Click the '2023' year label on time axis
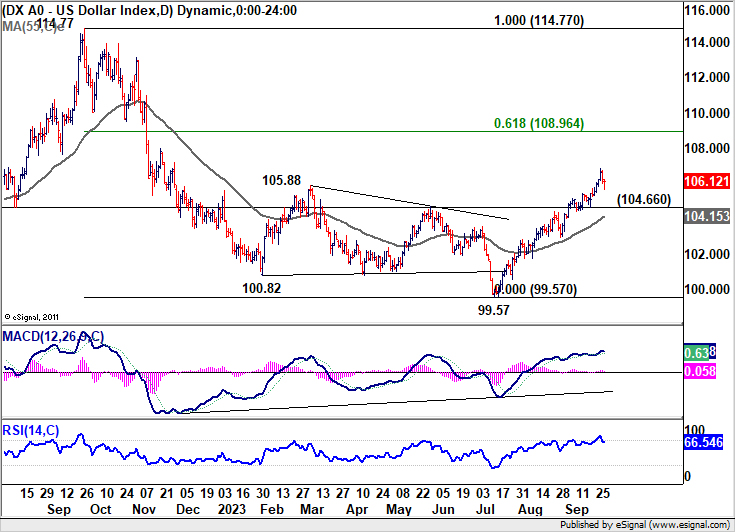Image resolution: width=735 pixels, height=532 pixels. [232, 509]
